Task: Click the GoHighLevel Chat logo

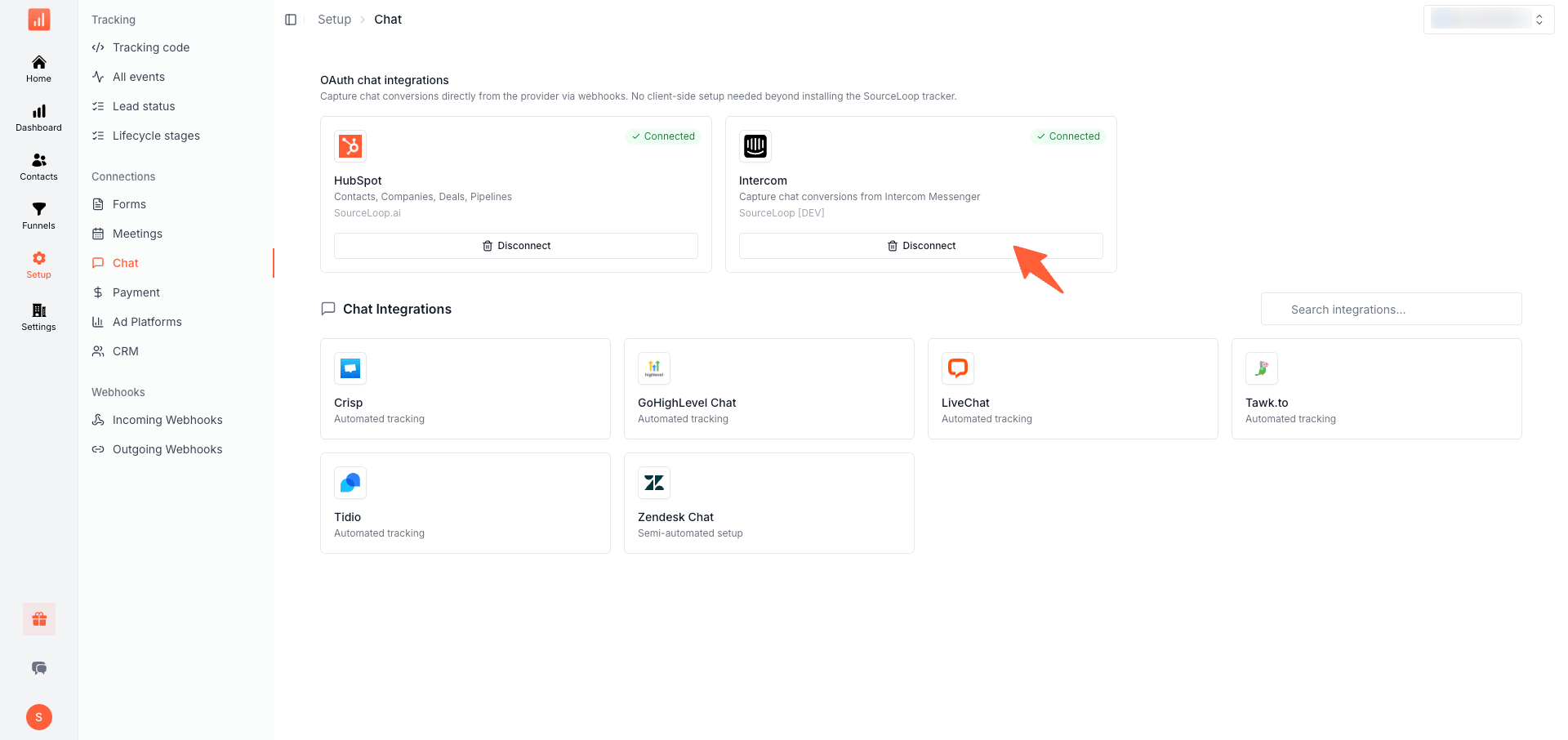Action: pos(654,368)
